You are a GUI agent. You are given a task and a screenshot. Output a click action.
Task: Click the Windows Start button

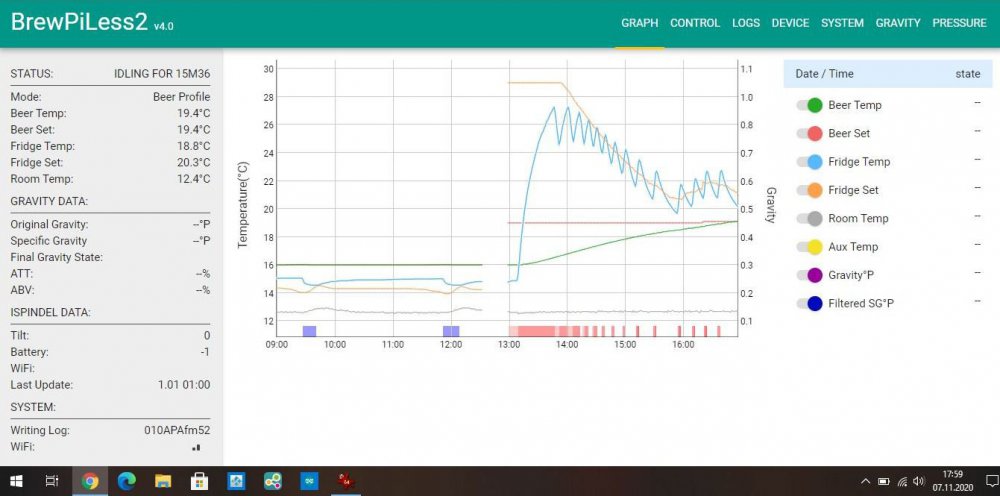(17, 481)
